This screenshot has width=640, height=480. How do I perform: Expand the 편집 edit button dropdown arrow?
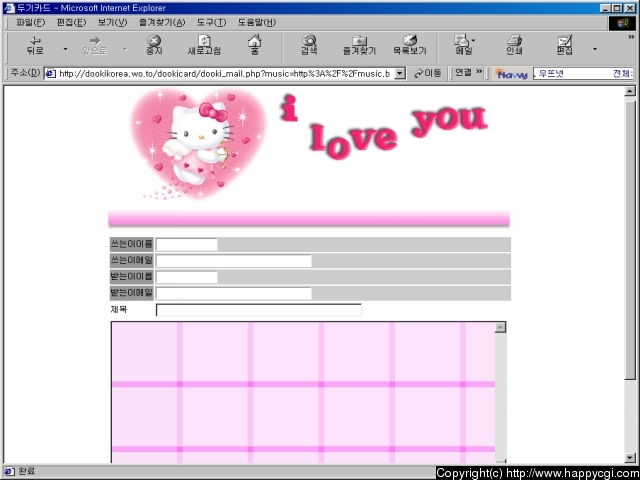(595, 49)
